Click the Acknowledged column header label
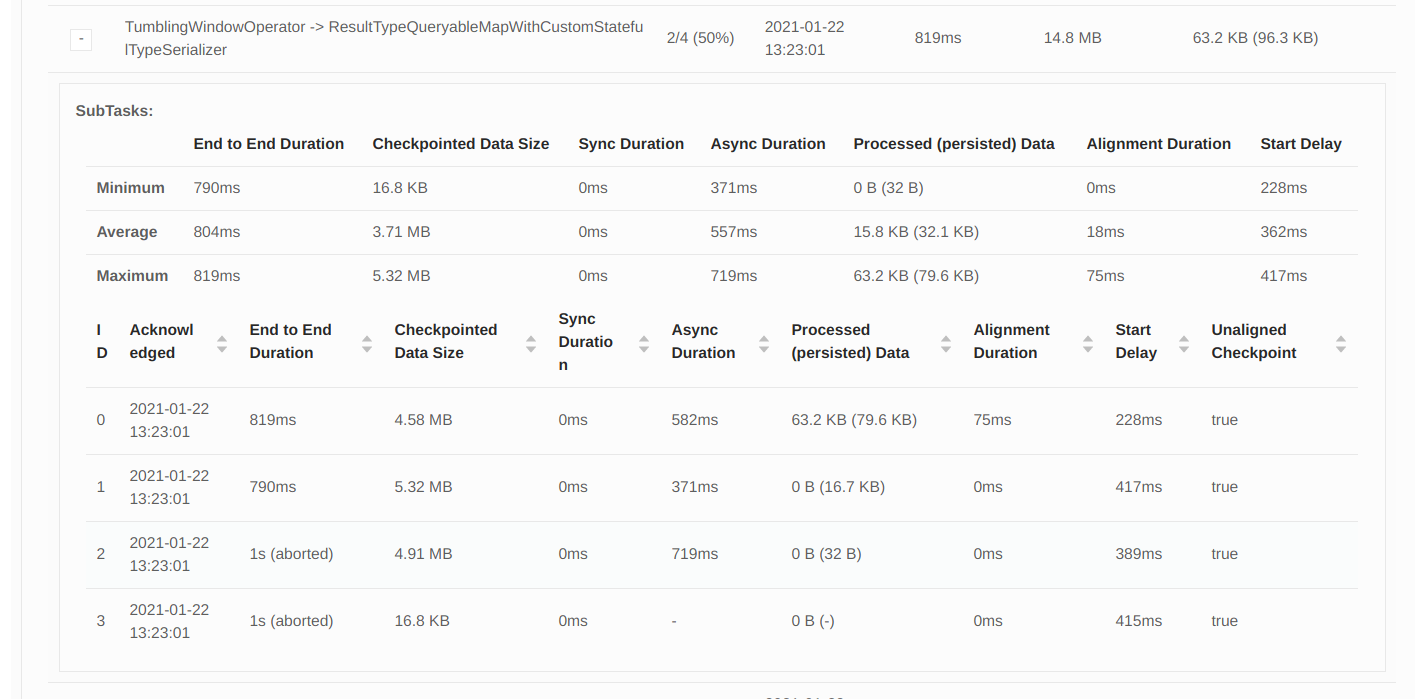The image size is (1415, 699). pyautogui.click(x=162, y=341)
